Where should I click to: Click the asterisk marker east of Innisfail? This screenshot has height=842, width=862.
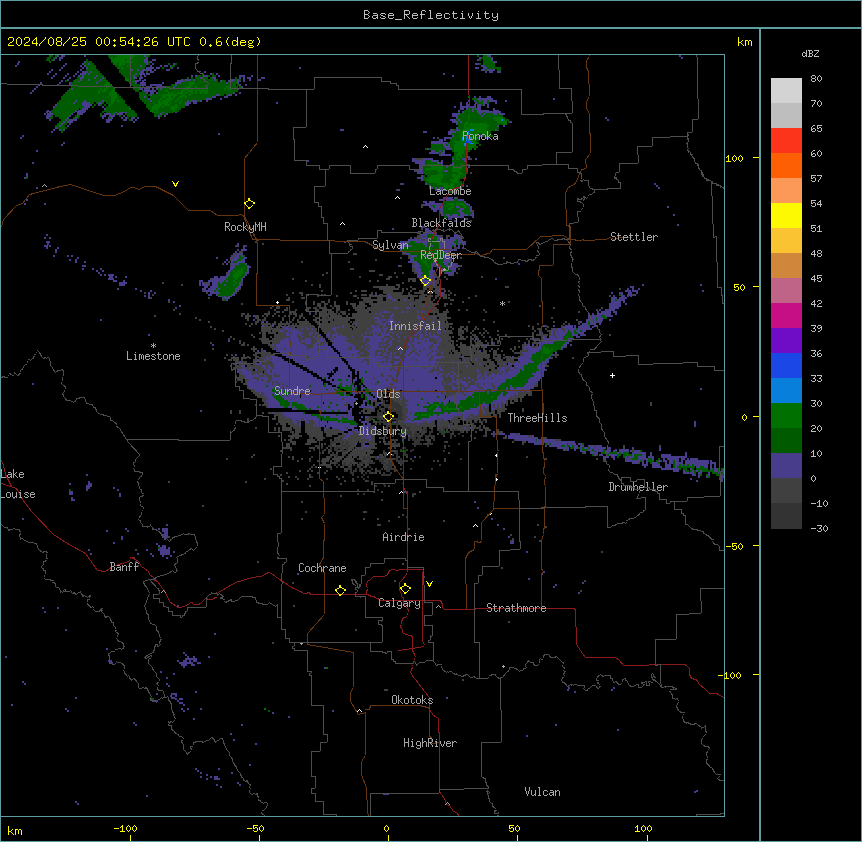click(502, 303)
